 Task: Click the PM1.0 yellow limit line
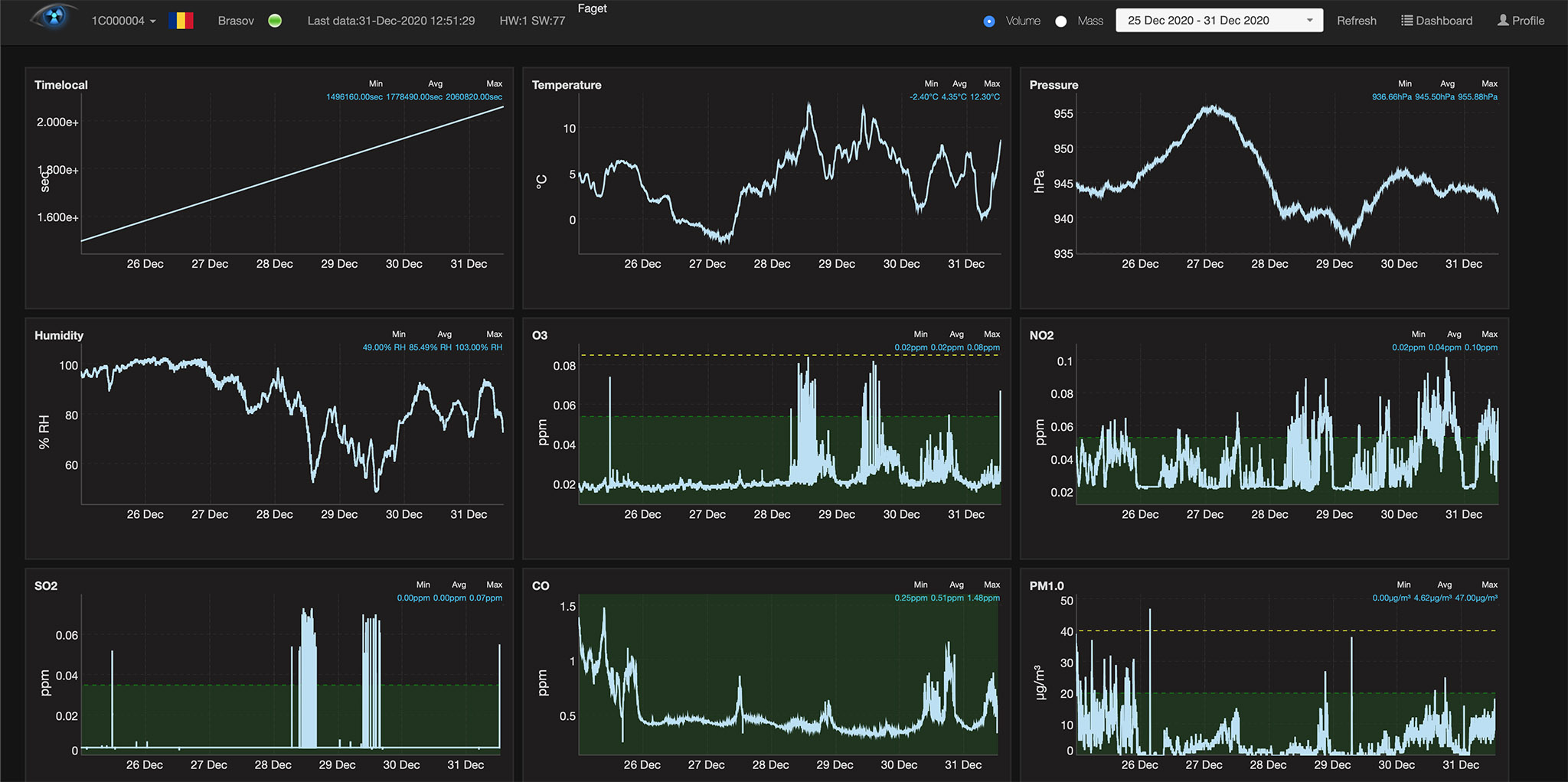pyautogui.click(x=1286, y=630)
